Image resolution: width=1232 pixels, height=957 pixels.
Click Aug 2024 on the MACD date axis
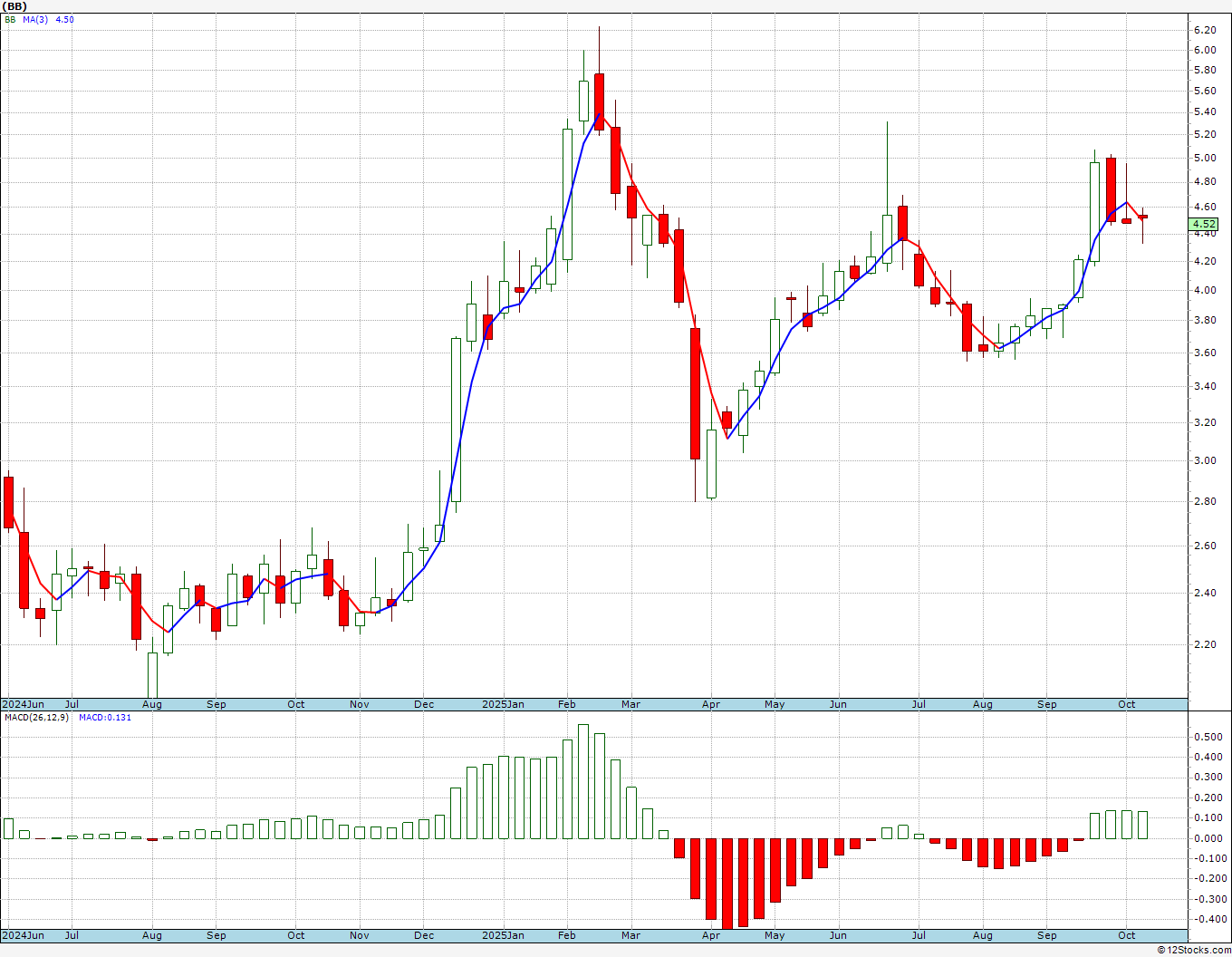[152, 935]
